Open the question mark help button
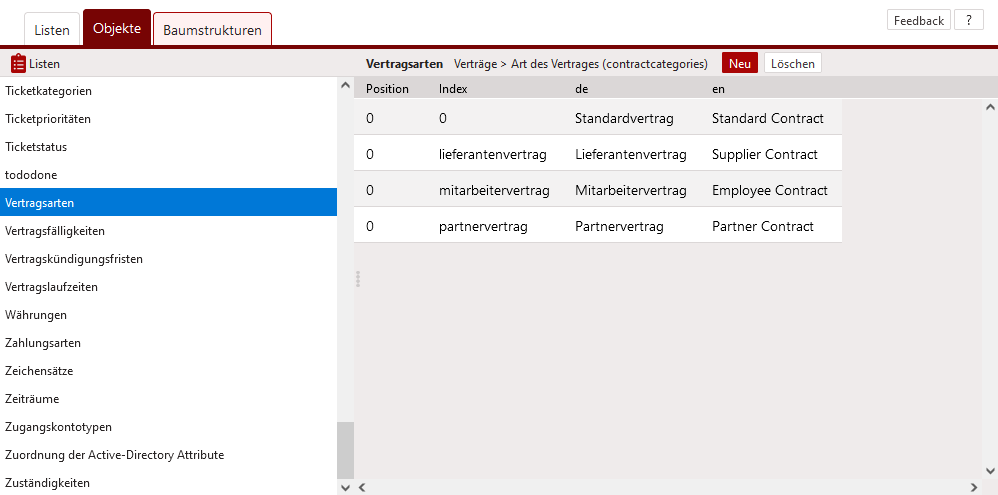 click(969, 20)
